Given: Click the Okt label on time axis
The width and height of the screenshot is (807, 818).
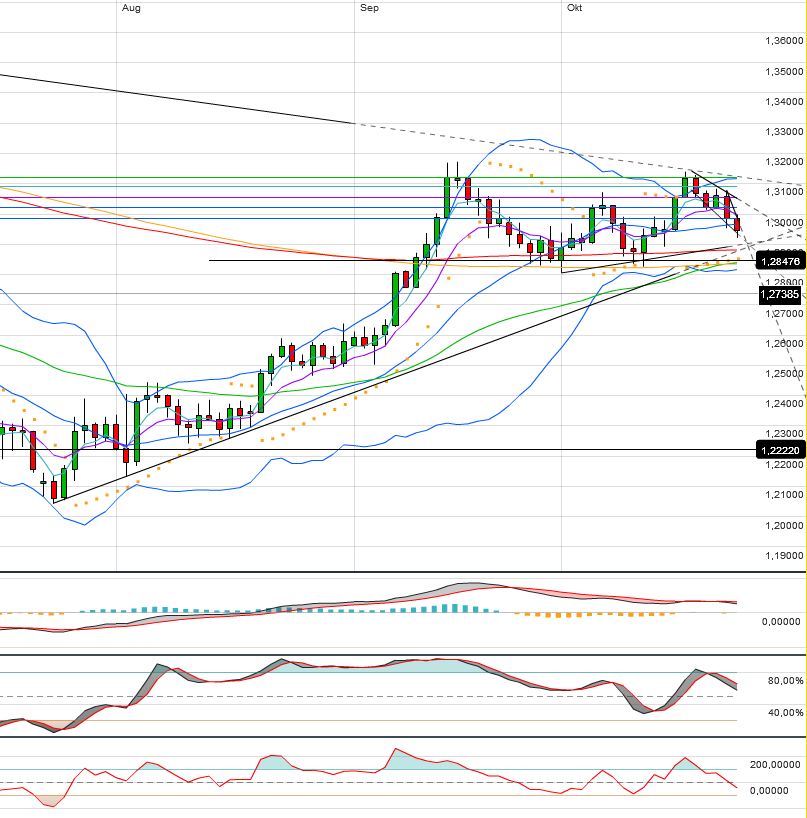Looking at the screenshot, I should point(574,7).
